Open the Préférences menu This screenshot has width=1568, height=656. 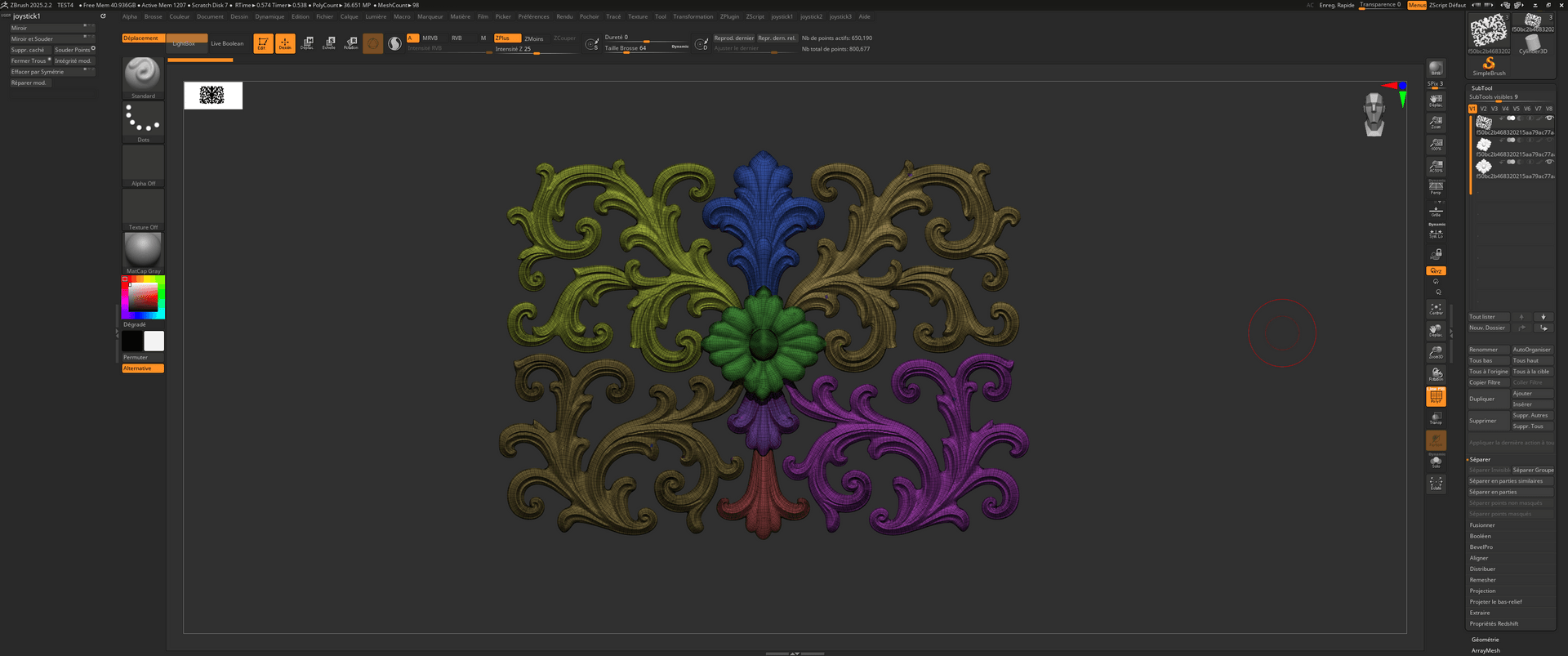tap(533, 16)
